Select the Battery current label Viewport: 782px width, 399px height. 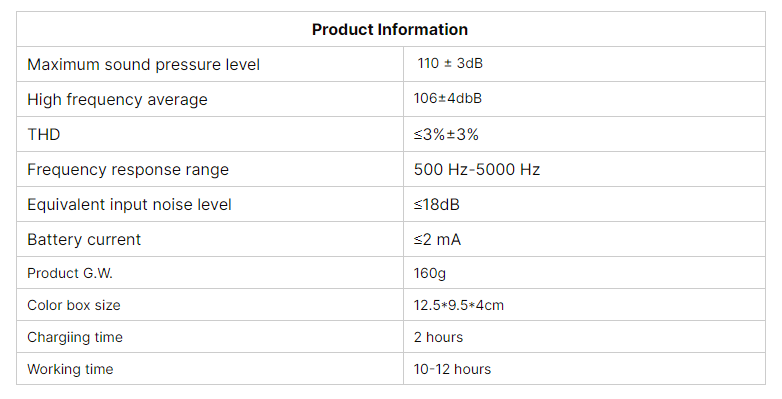pyautogui.click(x=84, y=239)
